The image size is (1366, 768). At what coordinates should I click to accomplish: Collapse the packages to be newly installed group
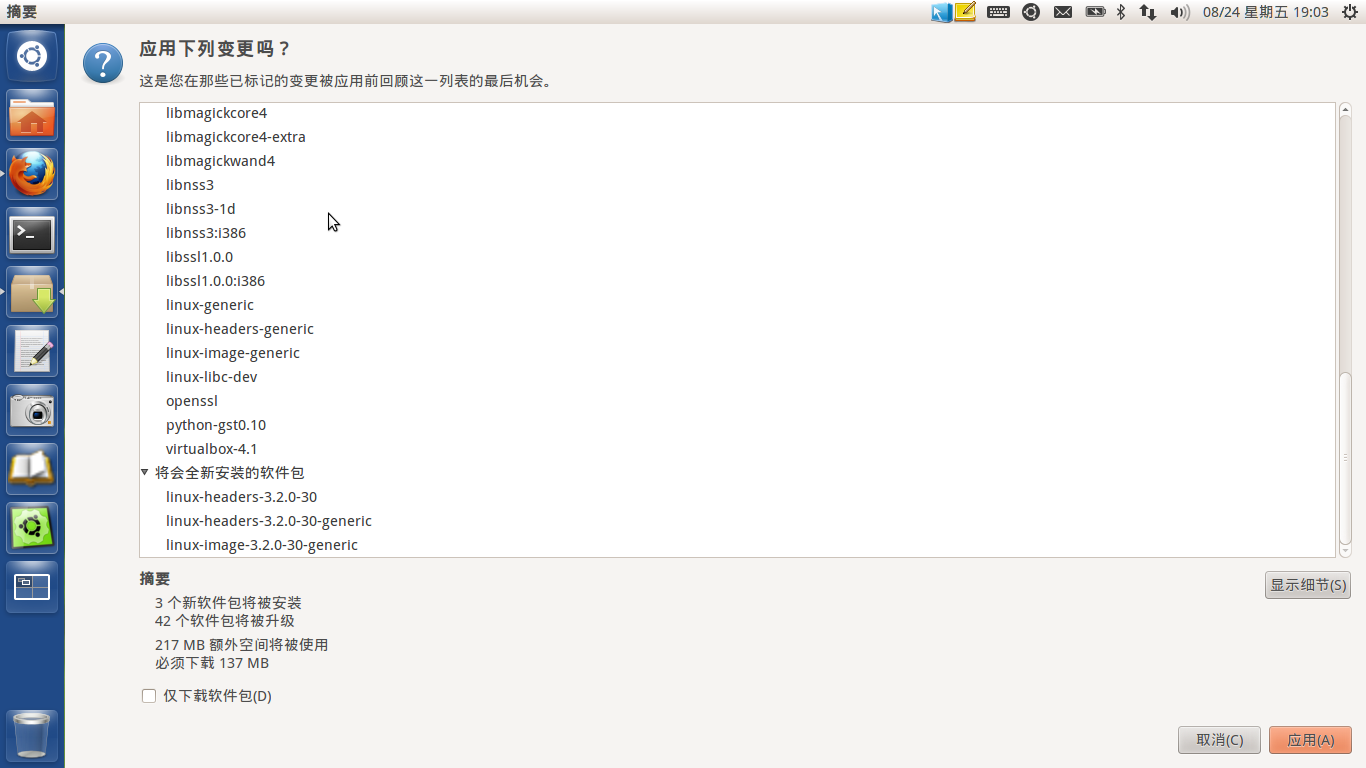click(x=145, y=472)
